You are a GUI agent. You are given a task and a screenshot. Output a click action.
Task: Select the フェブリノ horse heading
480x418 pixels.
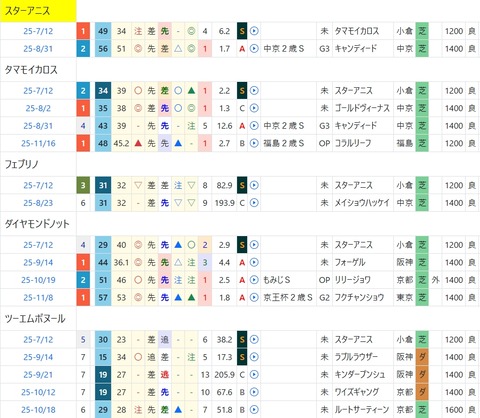21,164
